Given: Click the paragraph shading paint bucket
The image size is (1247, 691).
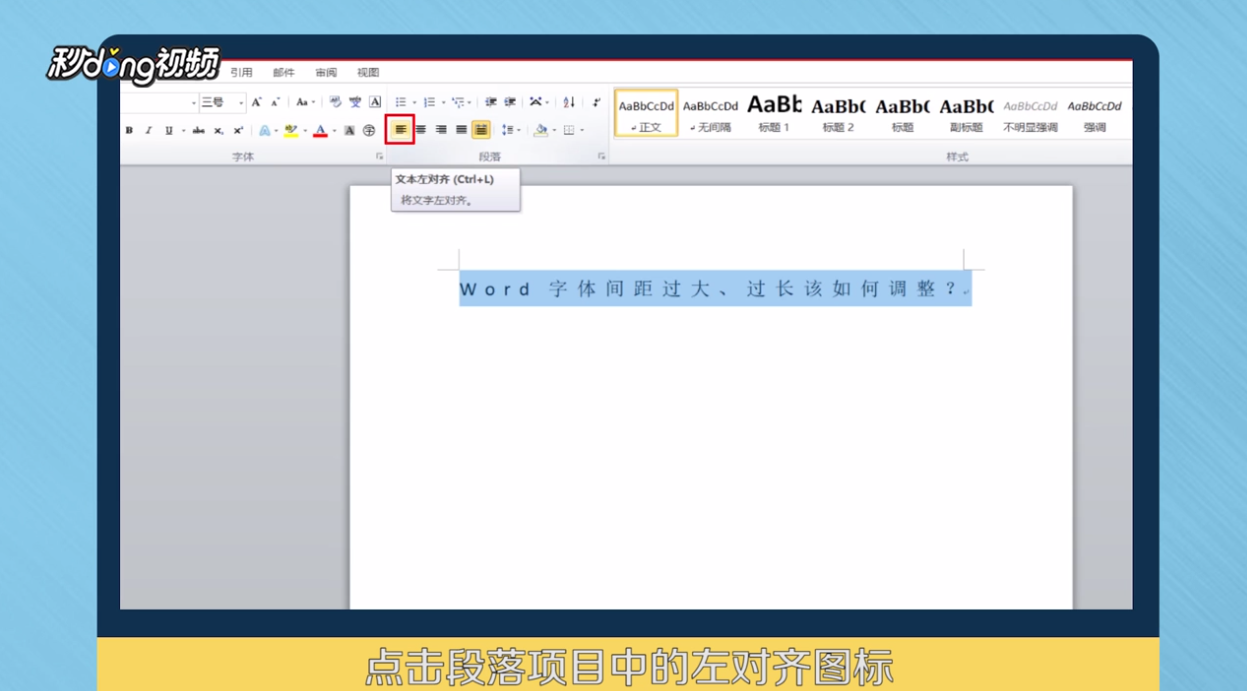Looking at the screenshot, I should (540, 130).
